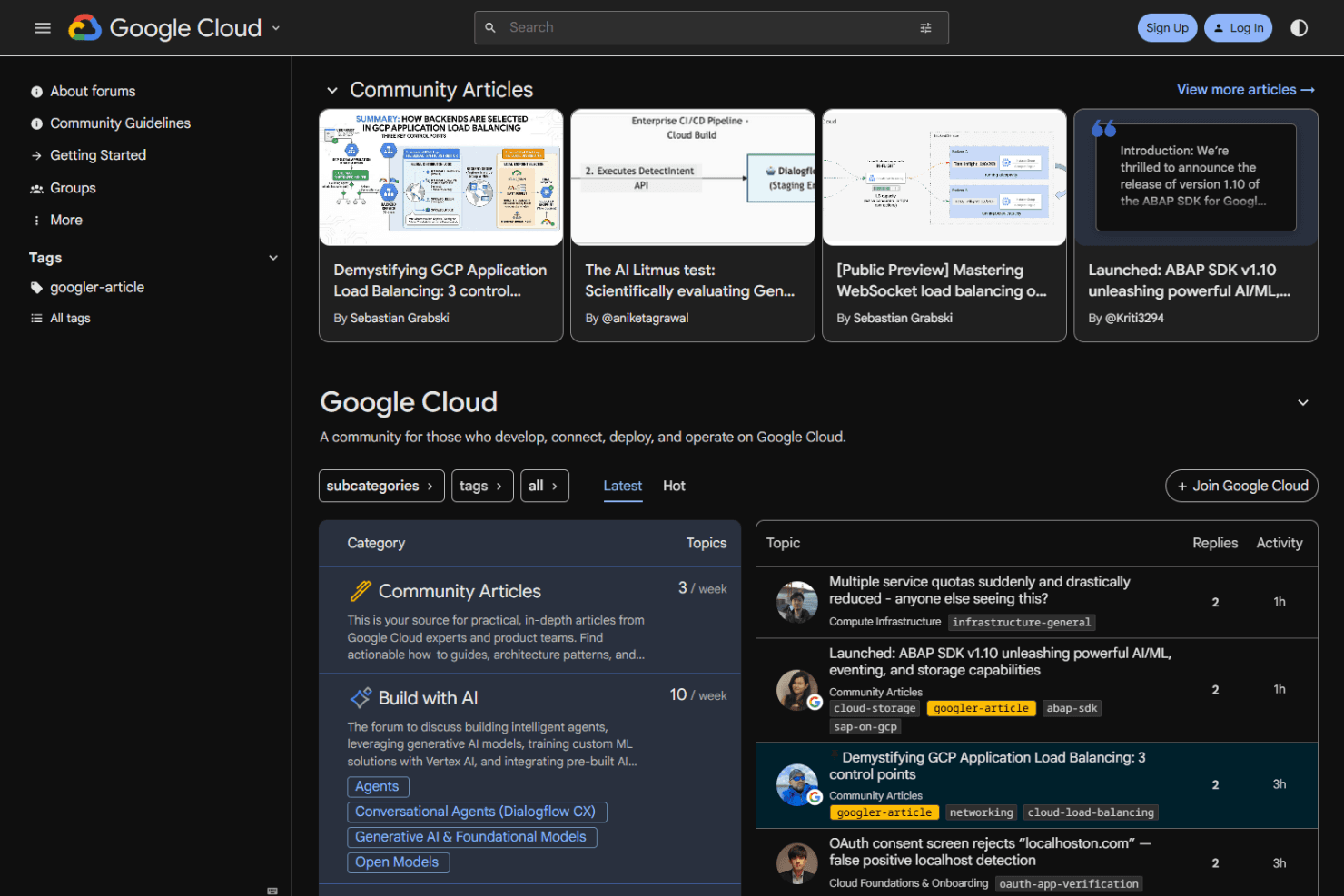Click the About forums info icon
Viewport: 1344px width, 896px height.
(x=36, y=92)
